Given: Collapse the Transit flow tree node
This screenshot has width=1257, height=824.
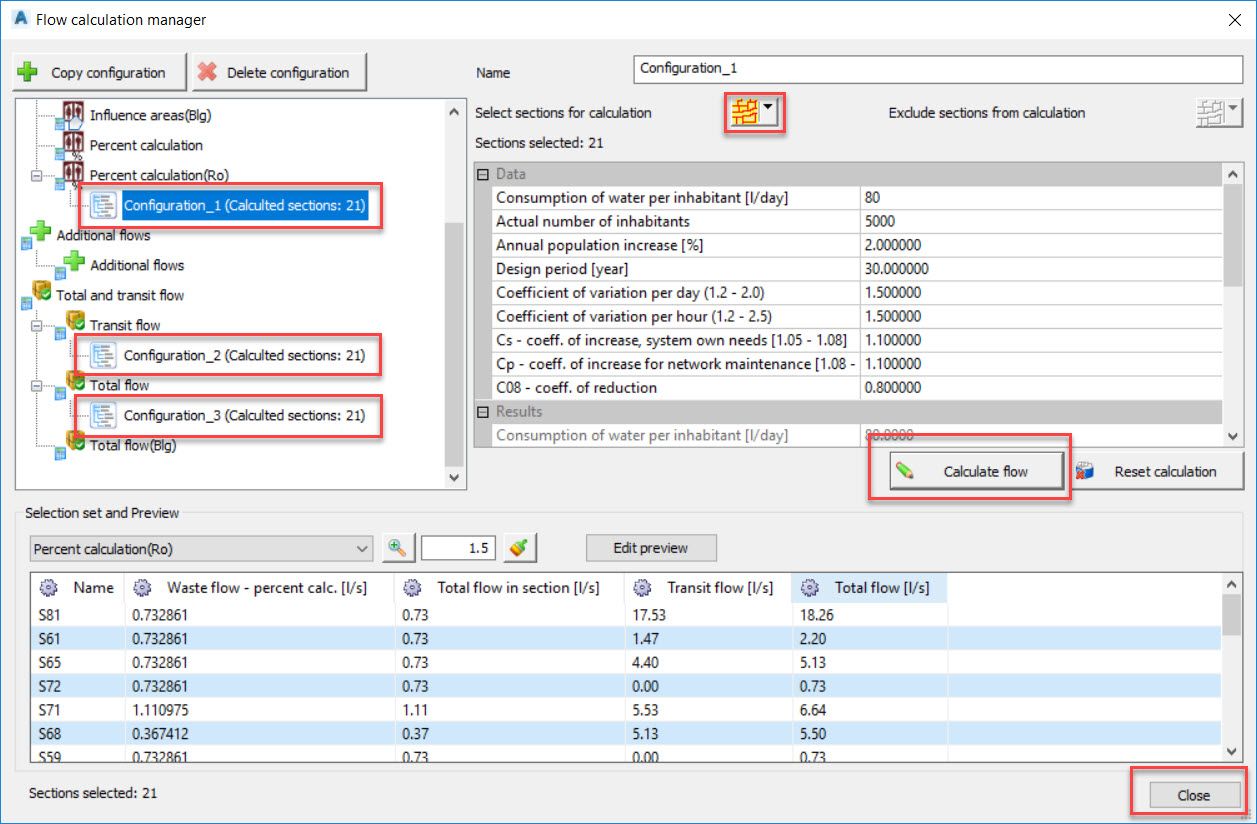Looking at the screenshot, I should 37,325.
